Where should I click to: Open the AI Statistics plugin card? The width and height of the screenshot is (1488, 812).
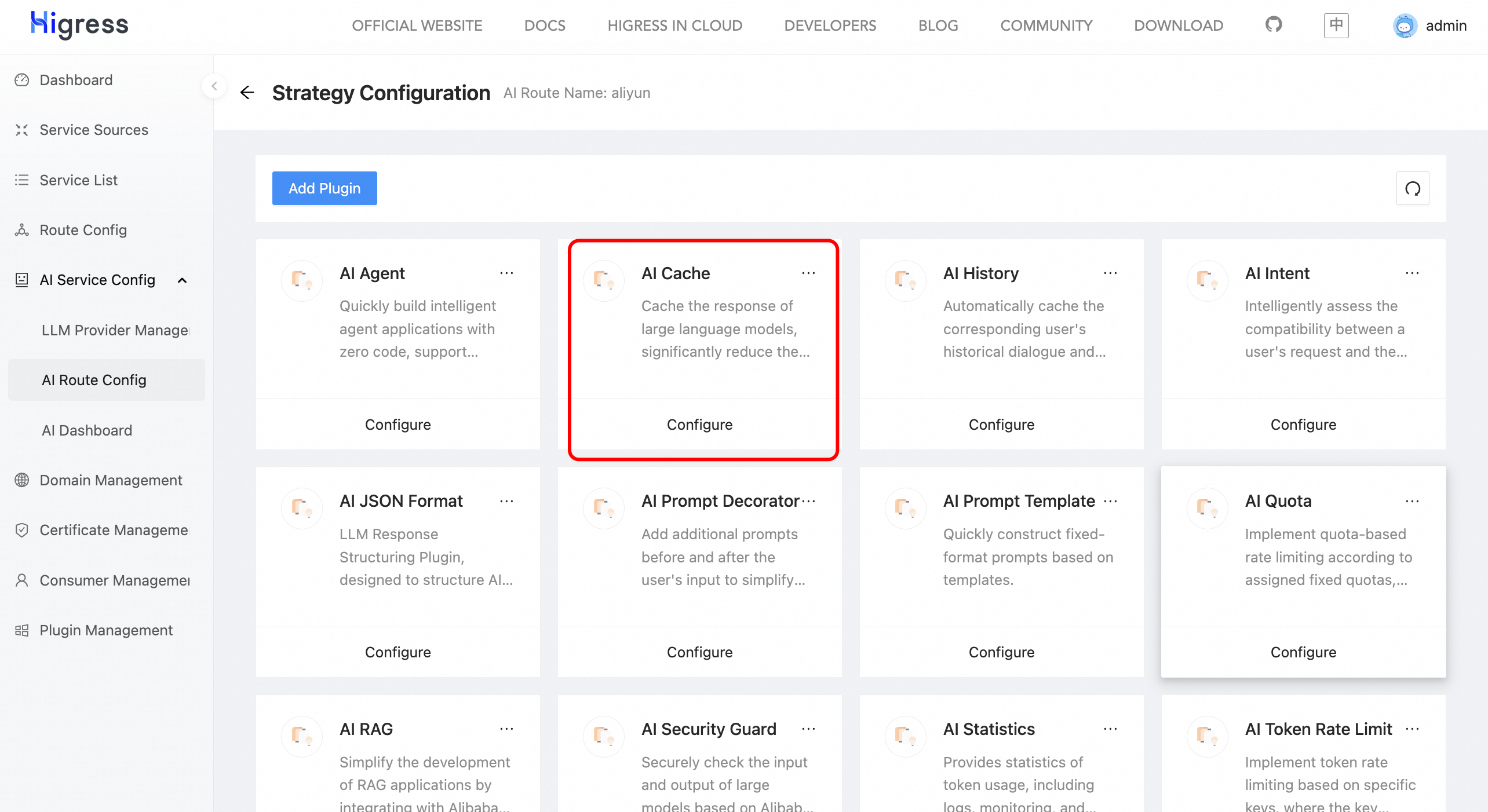[x=989, y=729]
